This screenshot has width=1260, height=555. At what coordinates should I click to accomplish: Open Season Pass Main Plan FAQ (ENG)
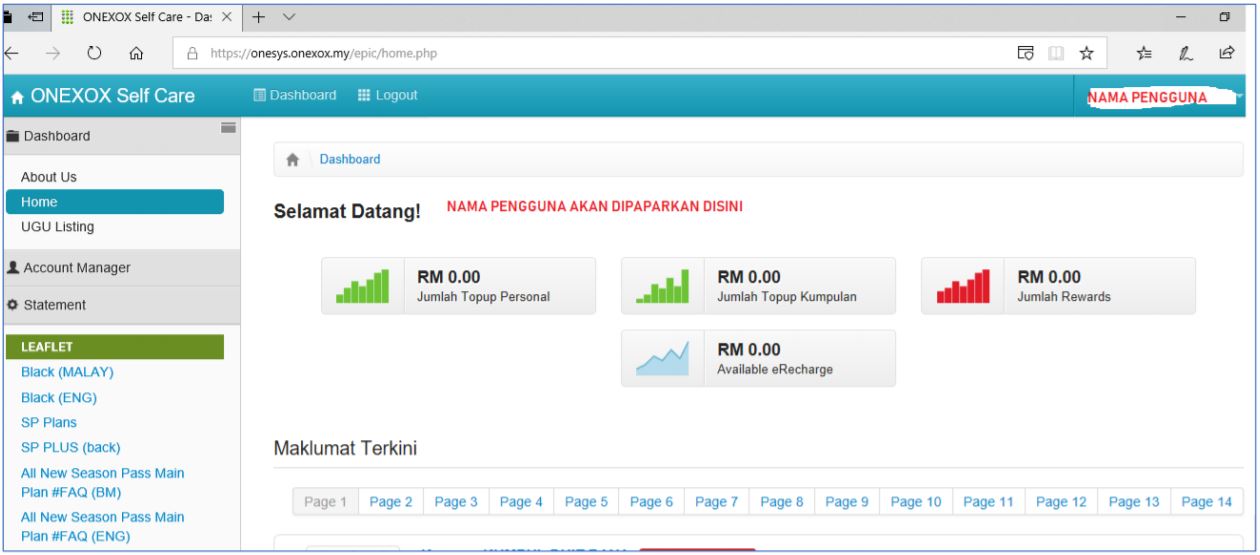tap(102, 526)
